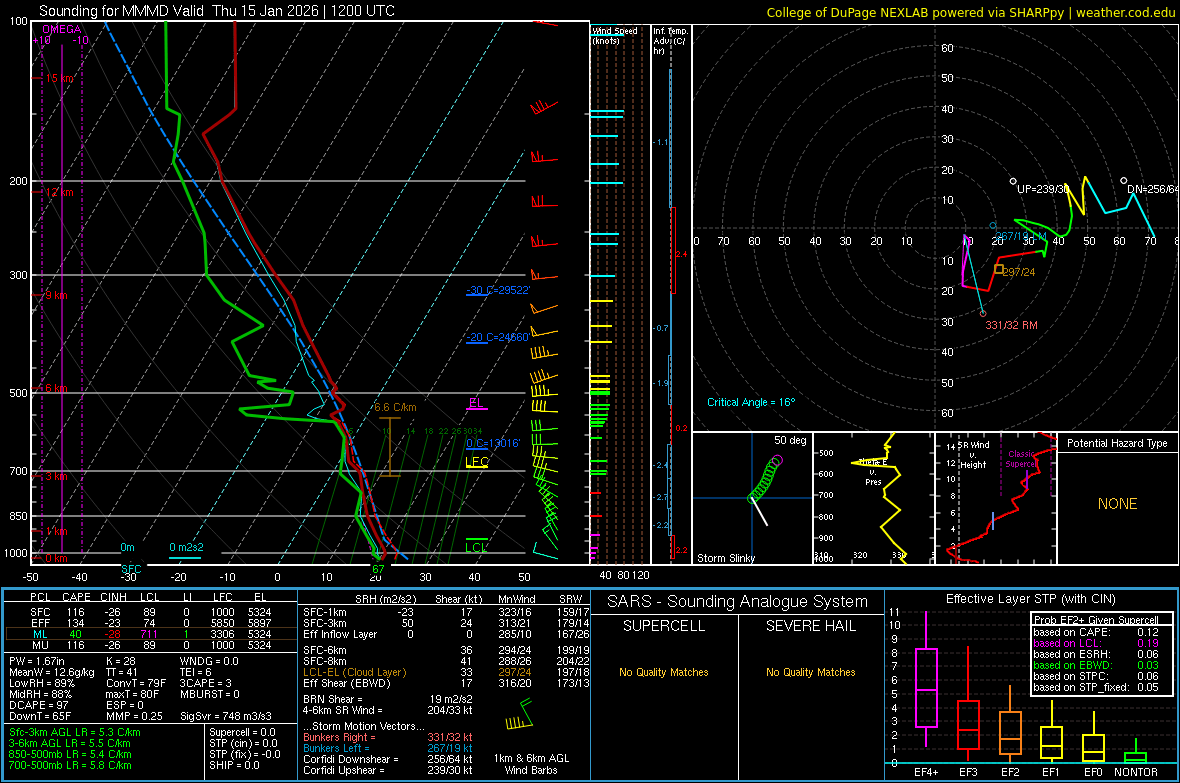Screen dimensions: 1180x783
Task: Click the SEVERE HAIL column header
Action: pos(810,626)
